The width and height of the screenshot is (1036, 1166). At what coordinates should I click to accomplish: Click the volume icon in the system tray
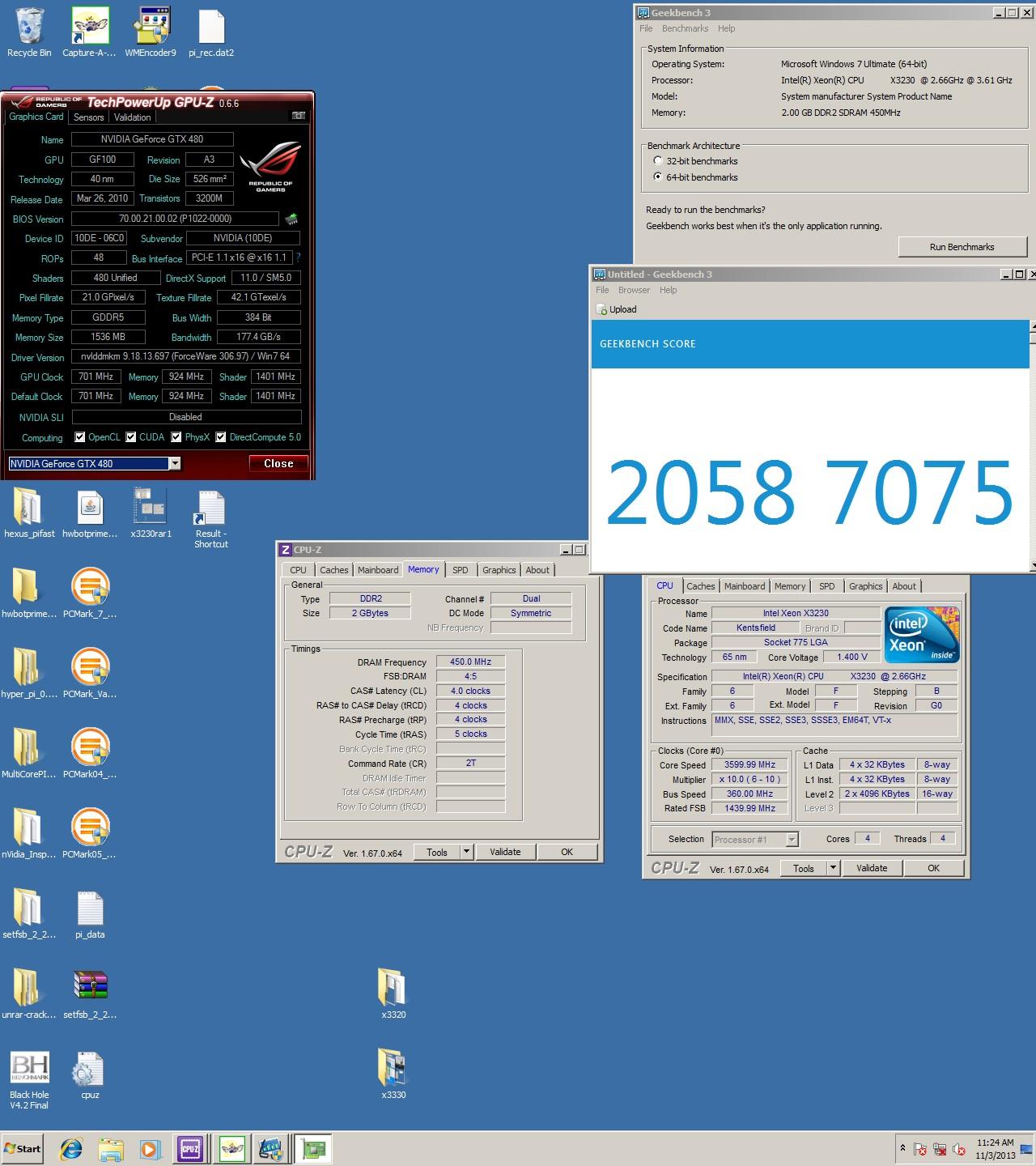click(x=959, y=1149)
